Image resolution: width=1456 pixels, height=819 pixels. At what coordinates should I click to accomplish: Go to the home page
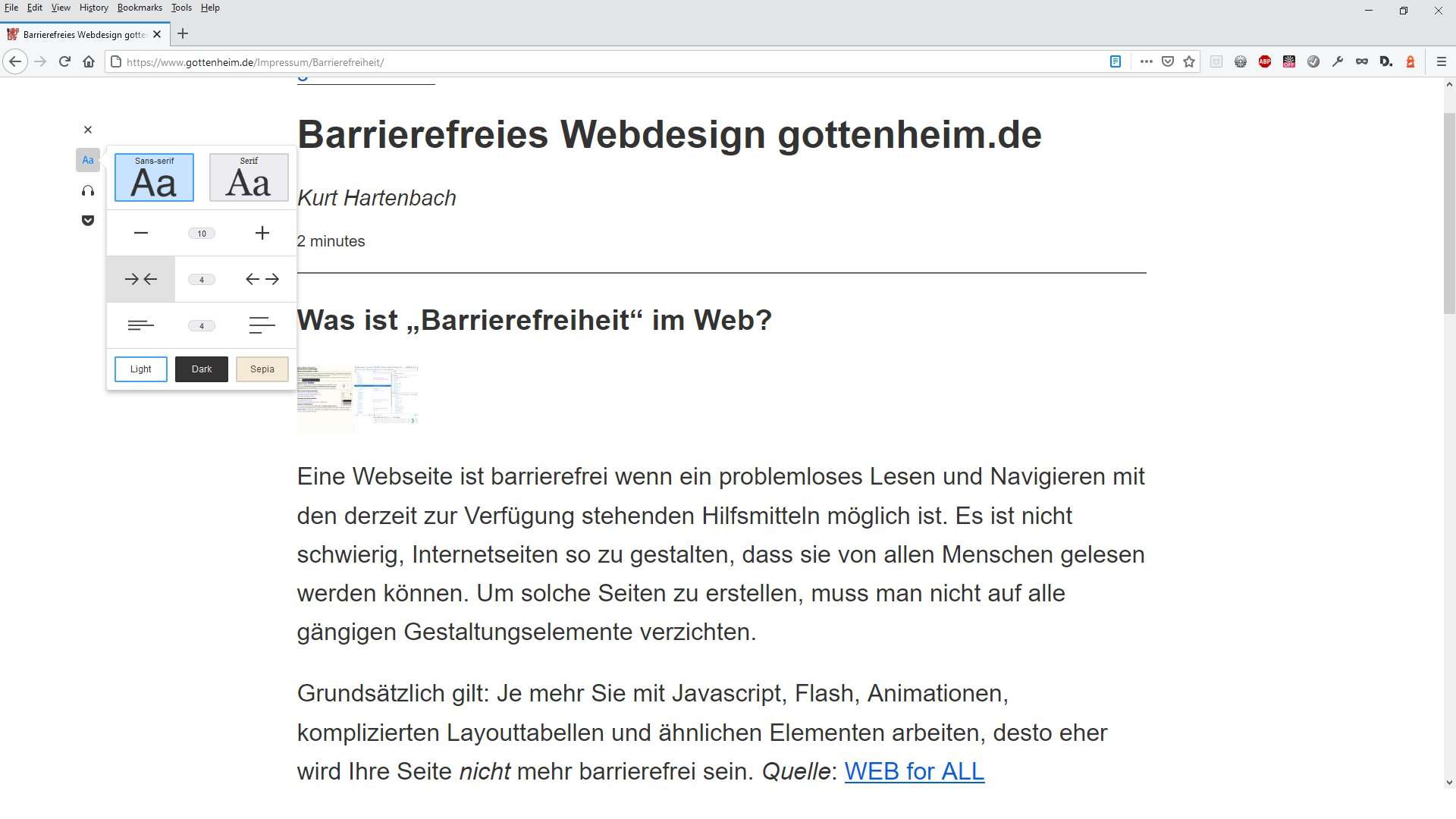pos(89,62)
